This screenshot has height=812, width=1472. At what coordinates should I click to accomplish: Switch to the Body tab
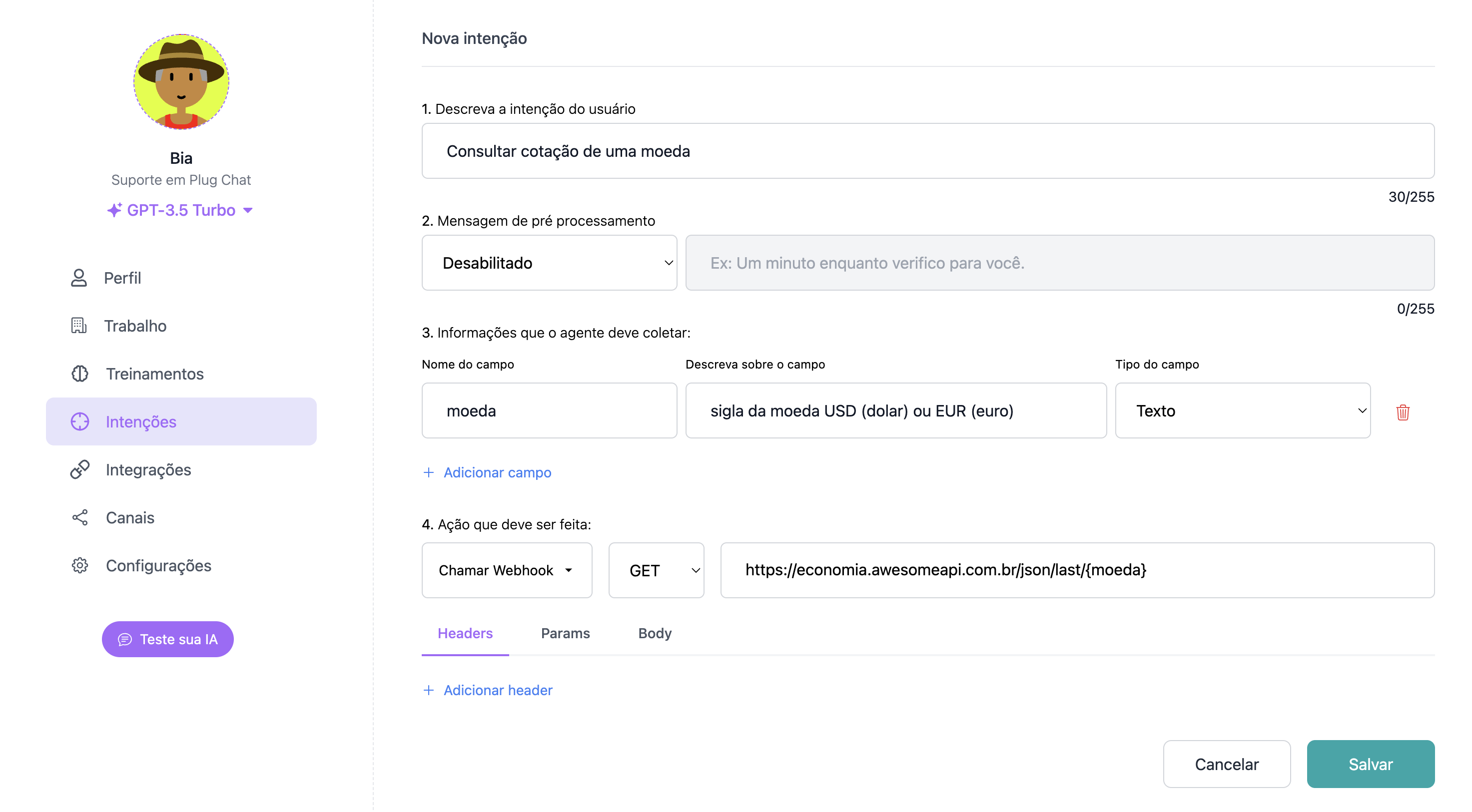(655, 633)
